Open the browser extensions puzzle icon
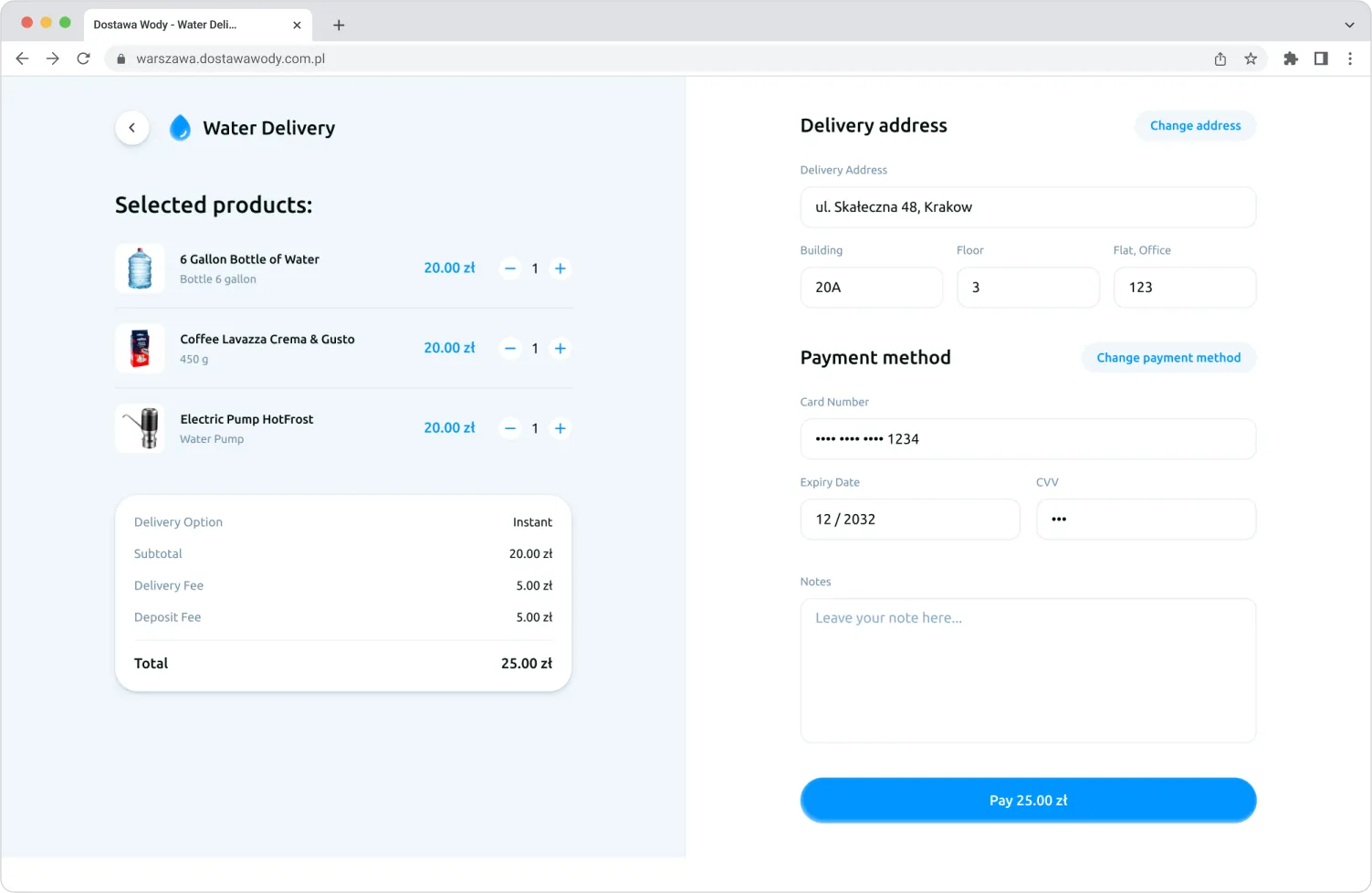The height and width of the screenshot is (893, 1372). point(1290,58)
